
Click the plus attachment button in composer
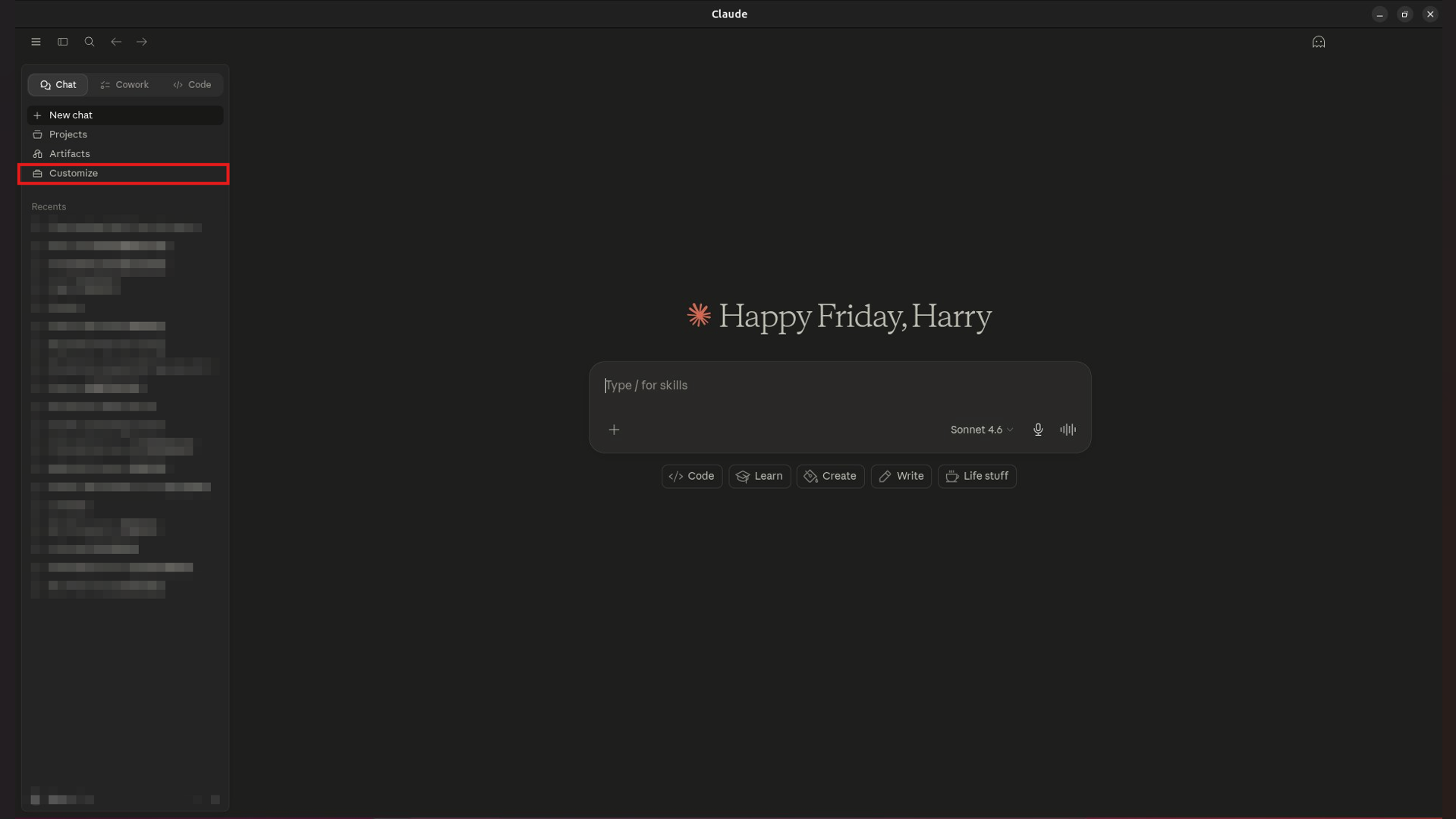(x=614, y=430)
